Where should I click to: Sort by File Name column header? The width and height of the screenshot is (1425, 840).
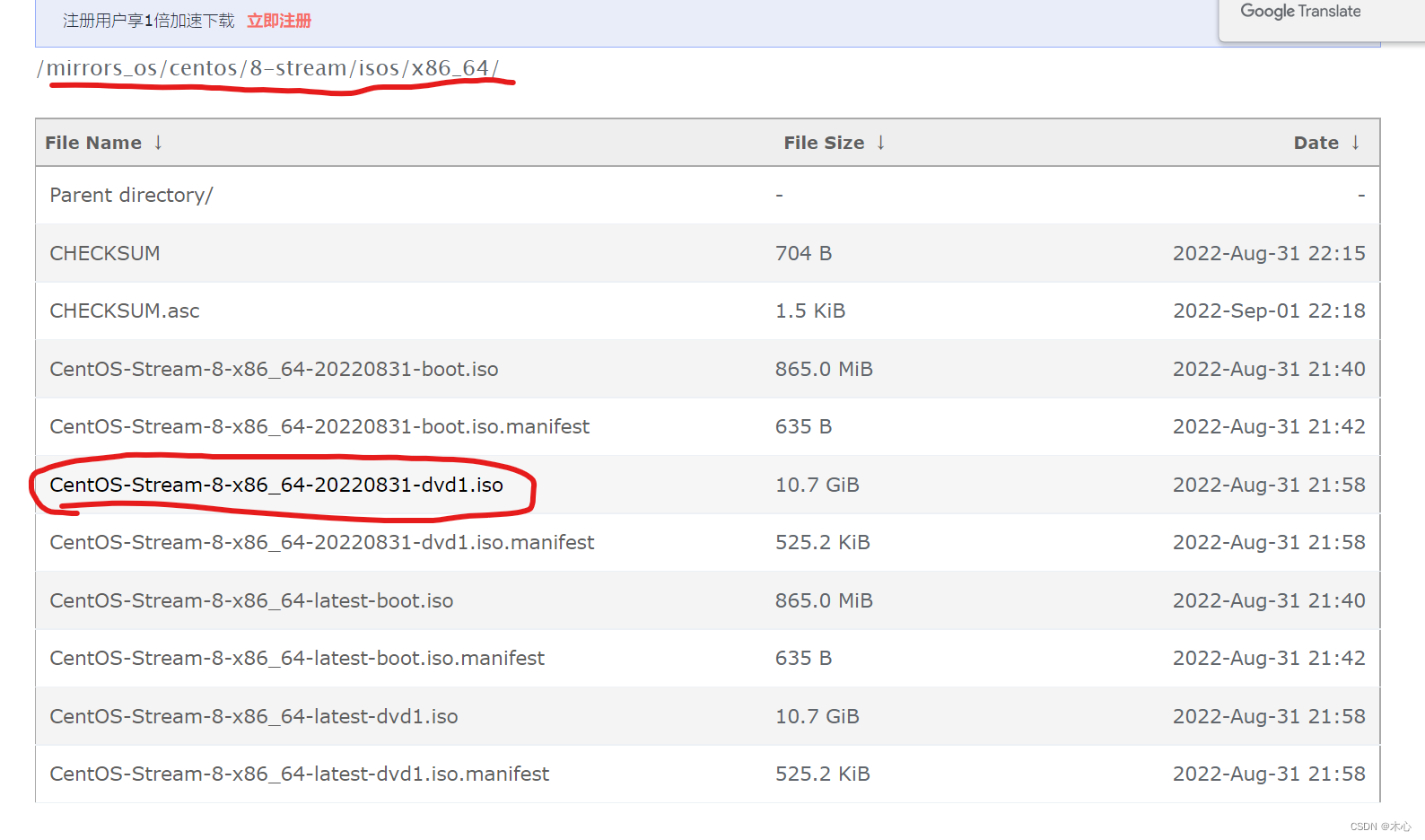[93, 143]
